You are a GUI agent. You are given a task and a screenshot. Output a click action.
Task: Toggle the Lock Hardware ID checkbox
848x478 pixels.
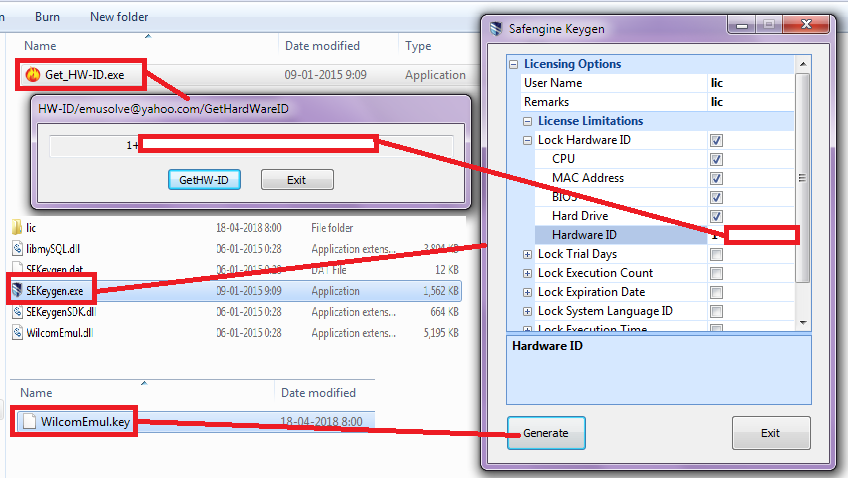717,141
